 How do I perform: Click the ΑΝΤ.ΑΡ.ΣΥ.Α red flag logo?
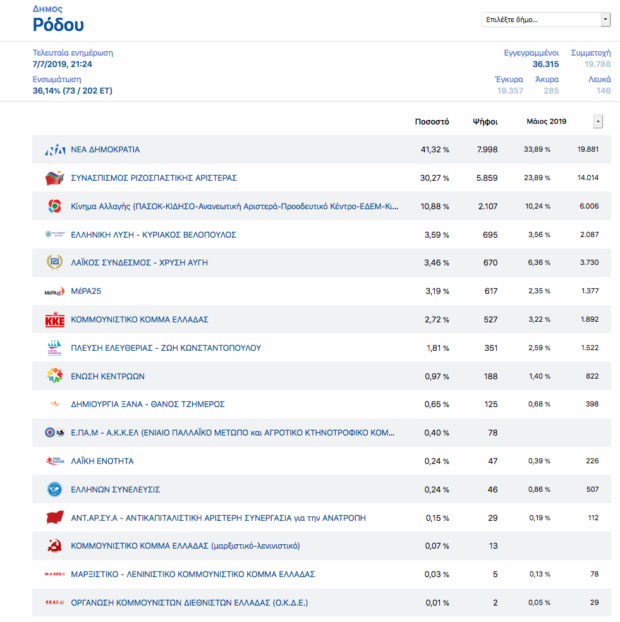tap(55, 517)
